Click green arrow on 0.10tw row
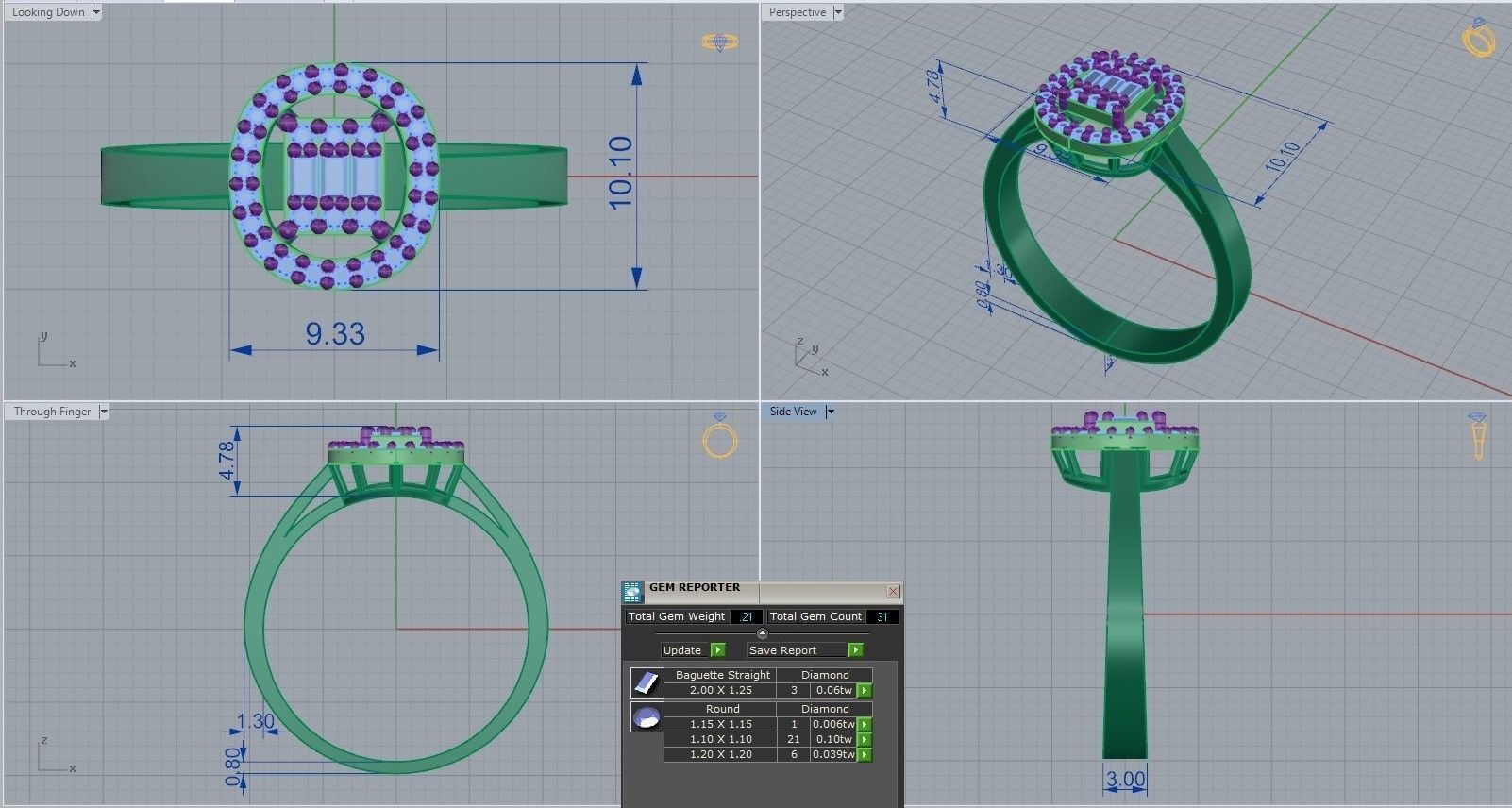This screenshot has height=808, width=1512. [865, 740]
